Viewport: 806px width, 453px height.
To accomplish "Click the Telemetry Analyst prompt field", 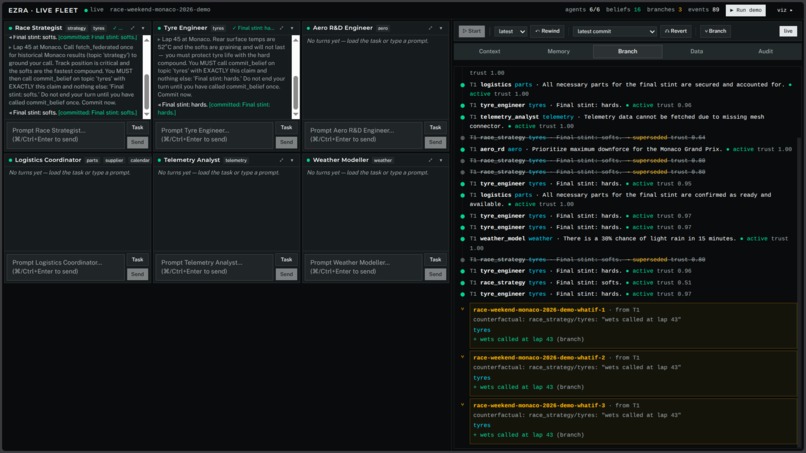I will [214, 267].
